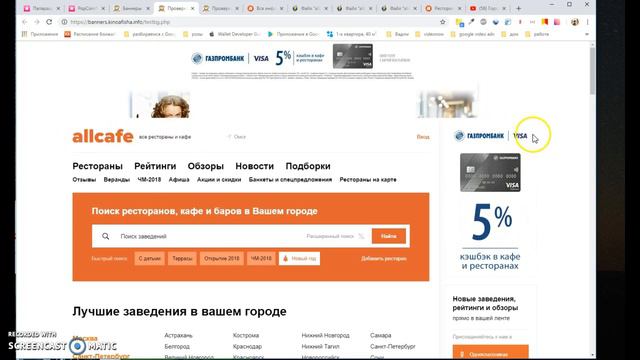Screen dimensions: 640x360
Task: Open a new browser tab
Action: [519, 8]
